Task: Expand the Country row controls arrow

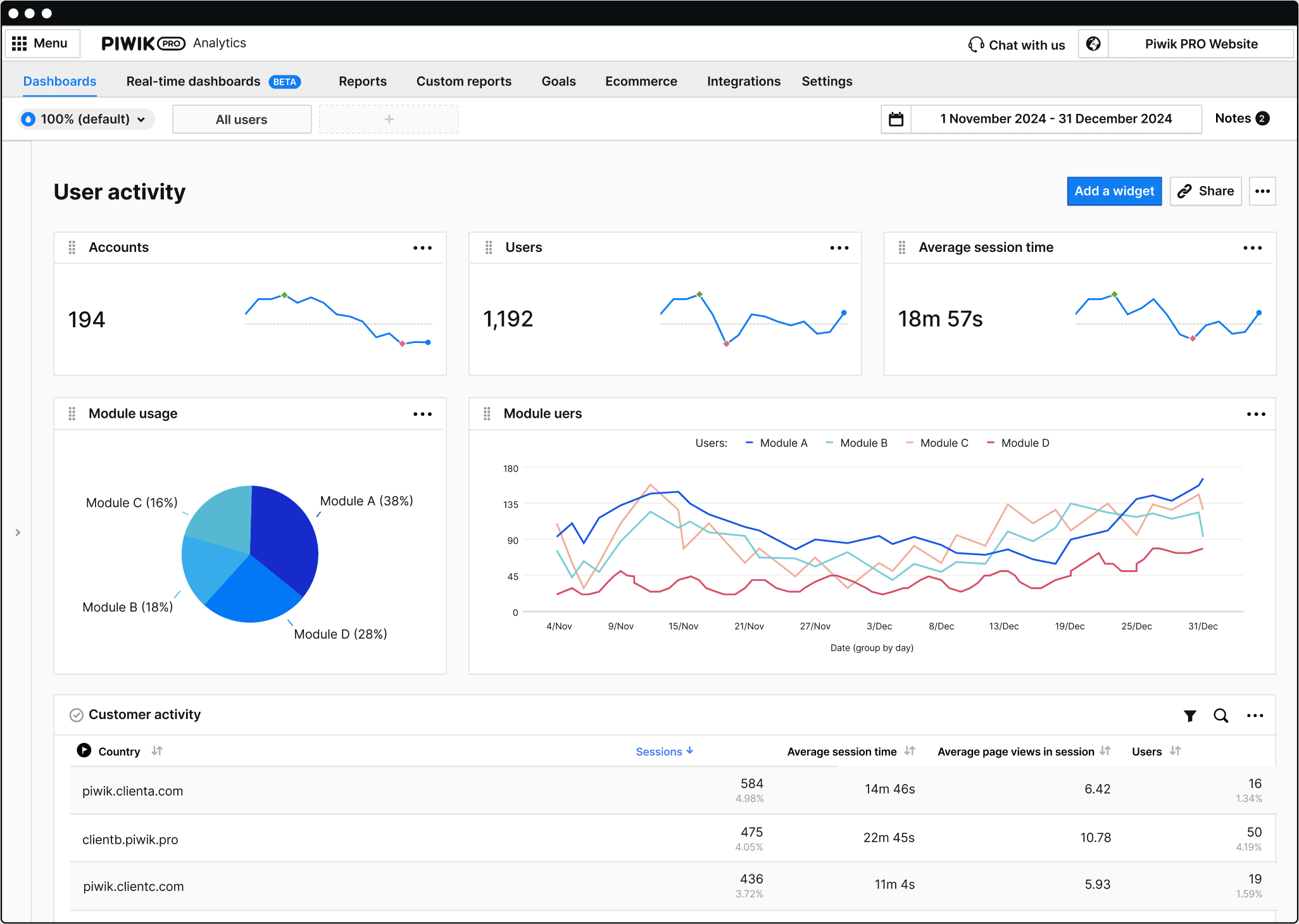Action: pyautogui.click(x=84, y=751)
